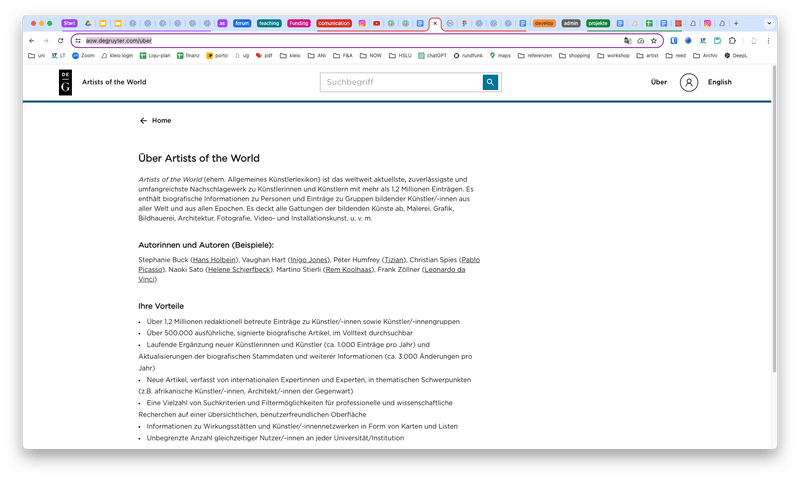
Task: Click the back arrow next to Home
Action: [x=143, y=120]
